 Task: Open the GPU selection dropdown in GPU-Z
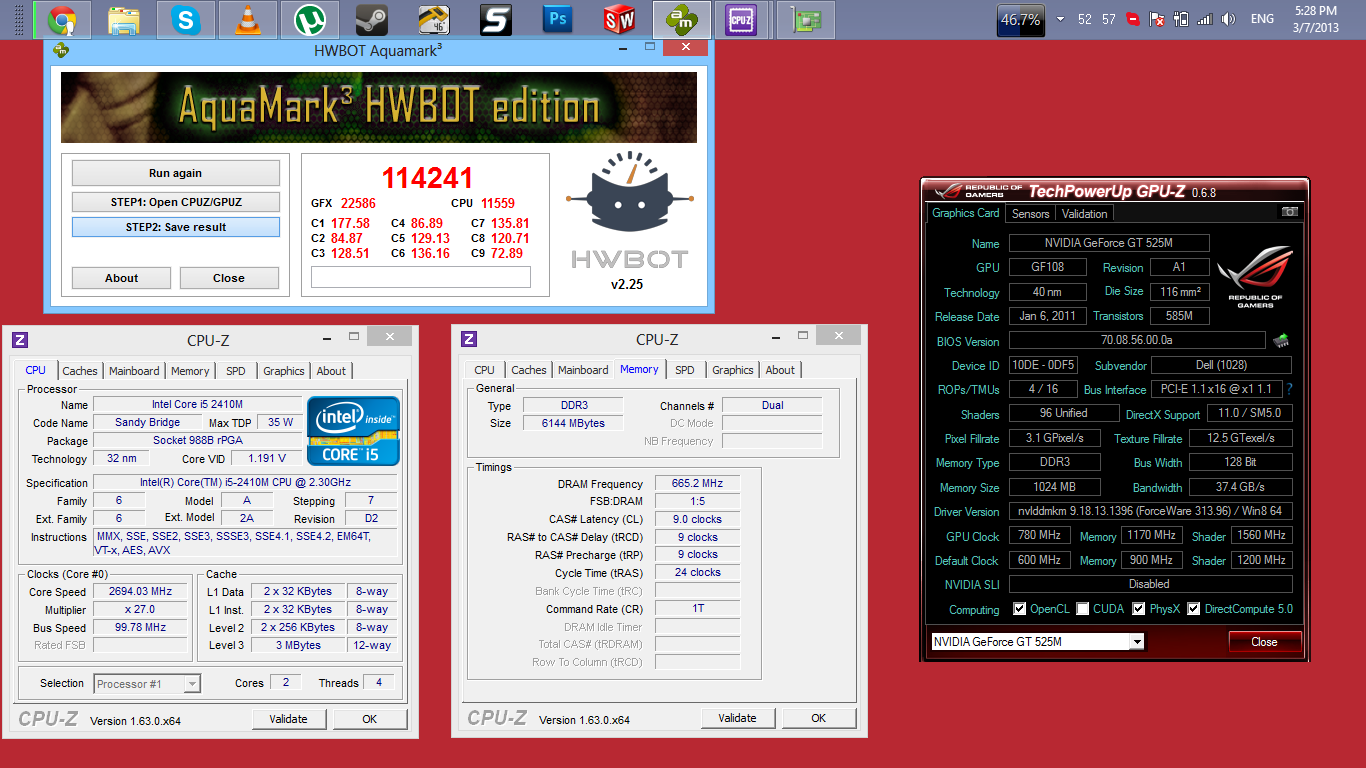[x=1038, y=641]
